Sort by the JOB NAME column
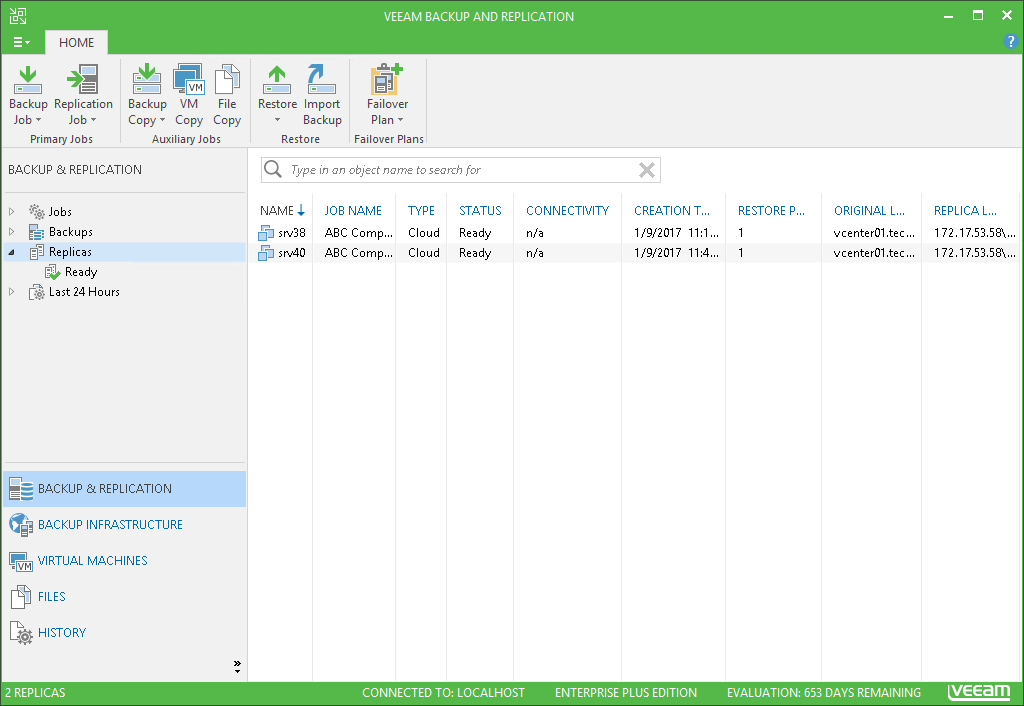The image size is (1024, 706). point(353,211)
